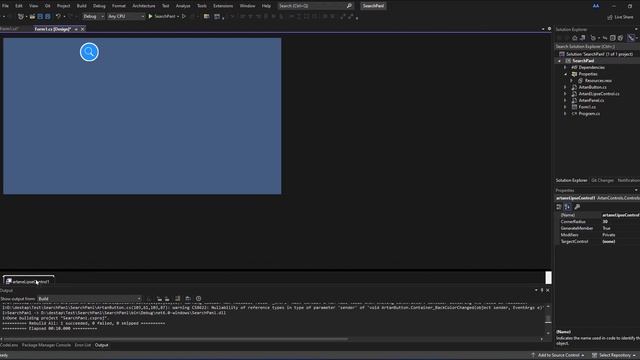Screen dimensions: 640x360
Task: Collapse the Properties folder node
Action: point(565,74)
